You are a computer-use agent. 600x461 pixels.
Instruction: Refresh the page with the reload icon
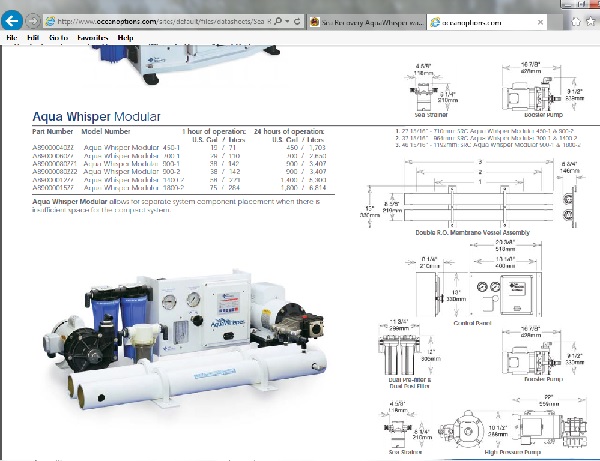pyautogui.click(x=297, y=21)
